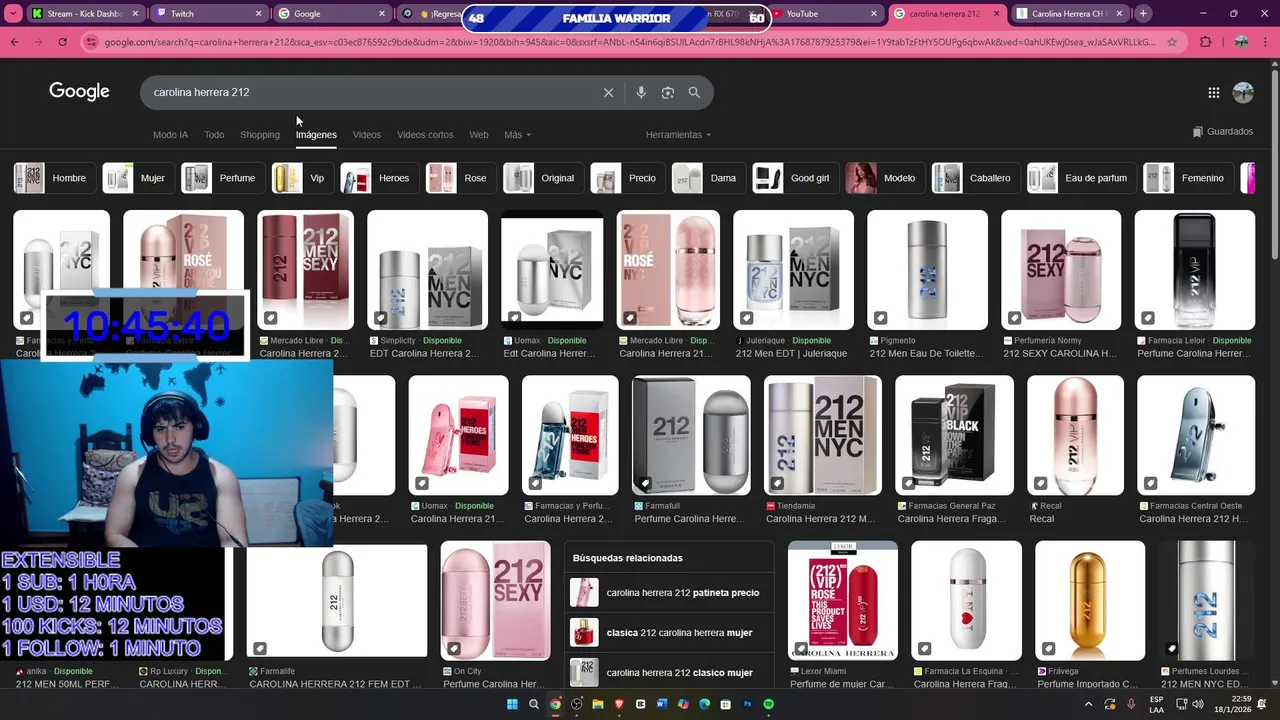Open the Frávega gold bottle image
1280x720 pixels.
point(1090,601)
